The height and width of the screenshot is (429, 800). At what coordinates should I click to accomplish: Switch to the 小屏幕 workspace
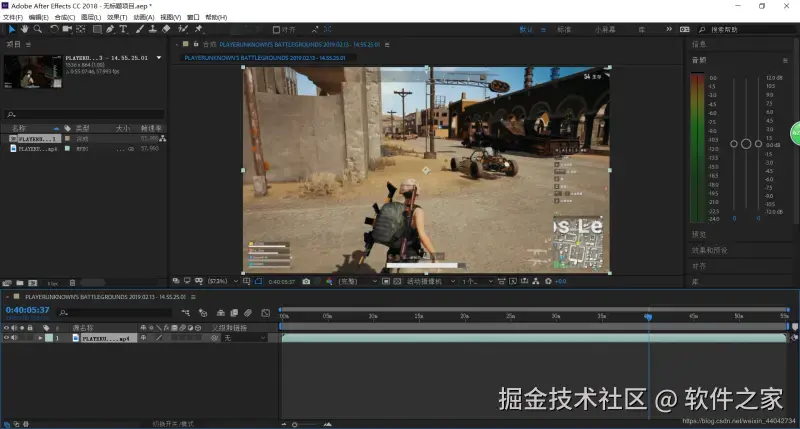605,30
